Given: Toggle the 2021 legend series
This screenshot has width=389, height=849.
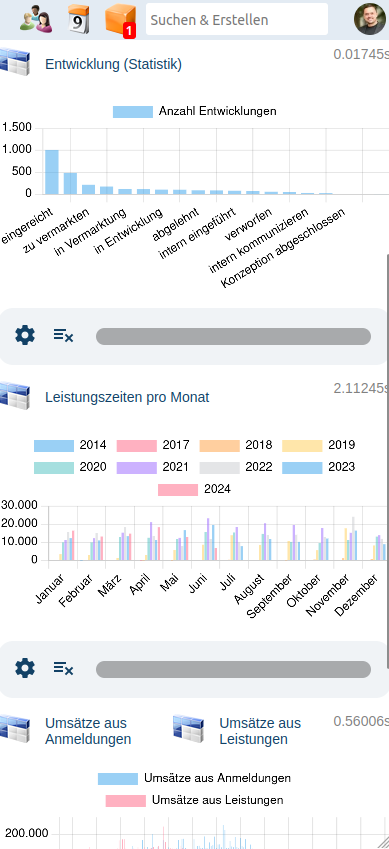Looking at the screenshot, I should point(153,467).
